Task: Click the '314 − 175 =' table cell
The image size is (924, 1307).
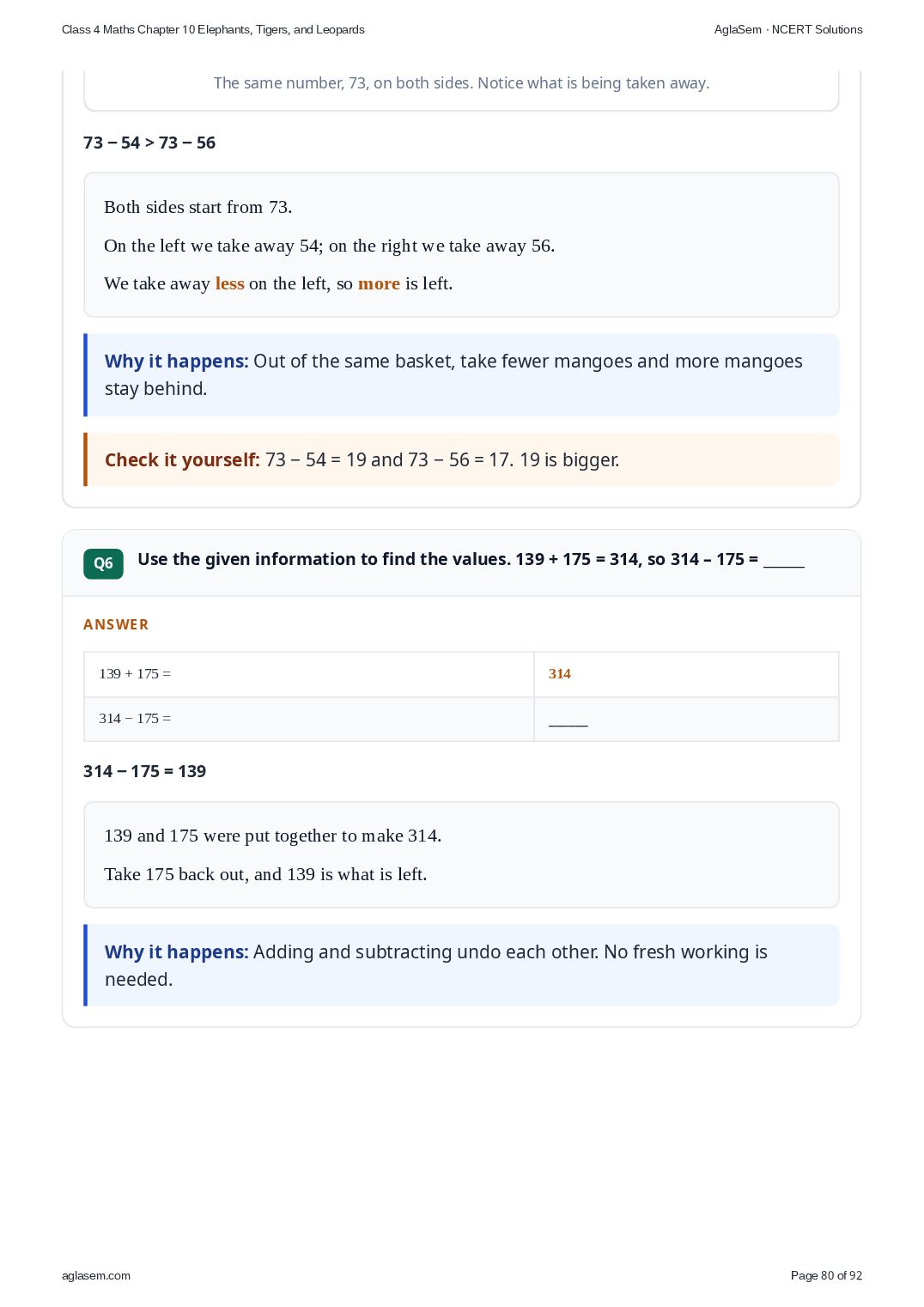Action: click(x=309, y=719)
